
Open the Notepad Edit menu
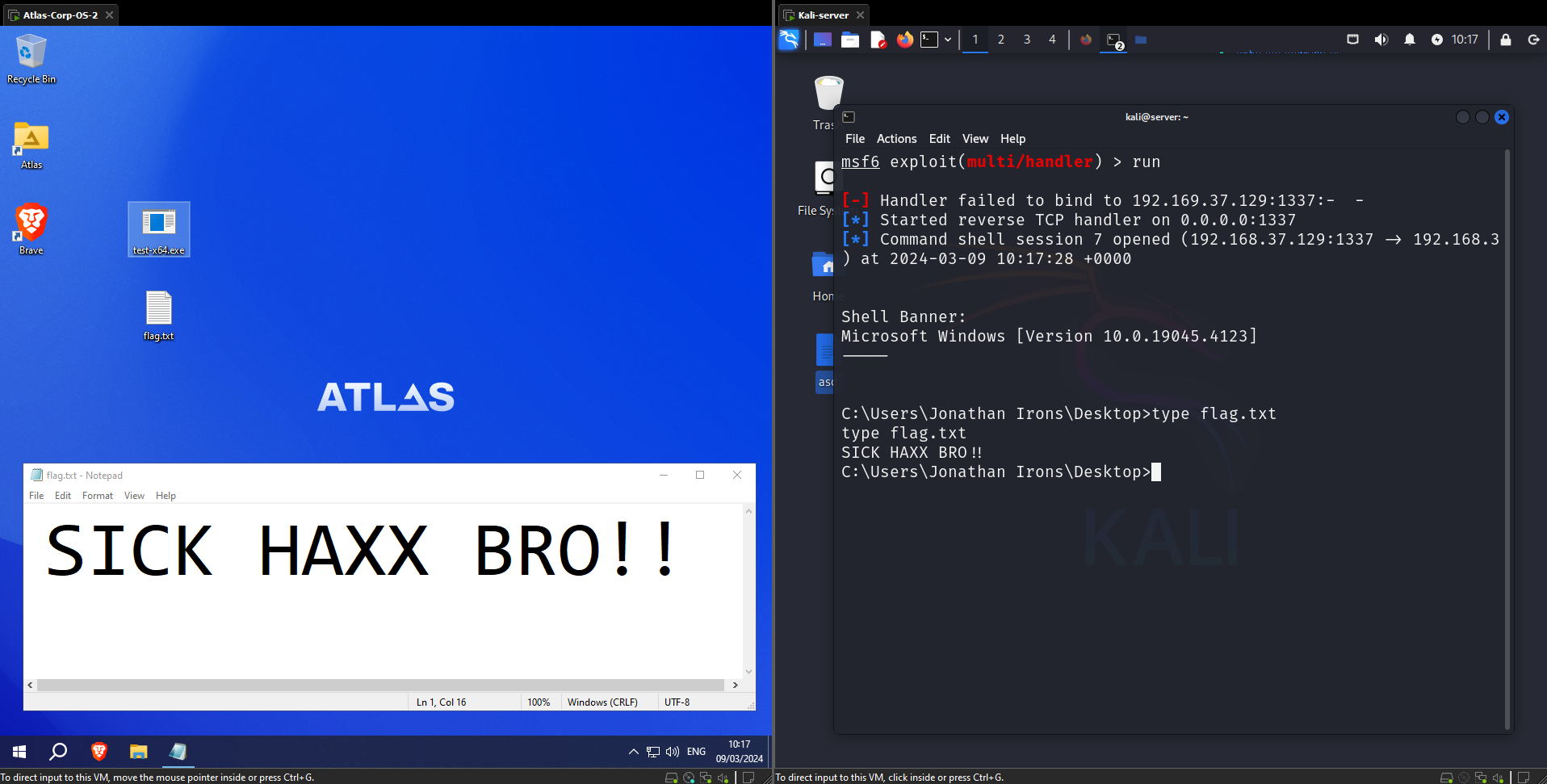coord(63,496)
